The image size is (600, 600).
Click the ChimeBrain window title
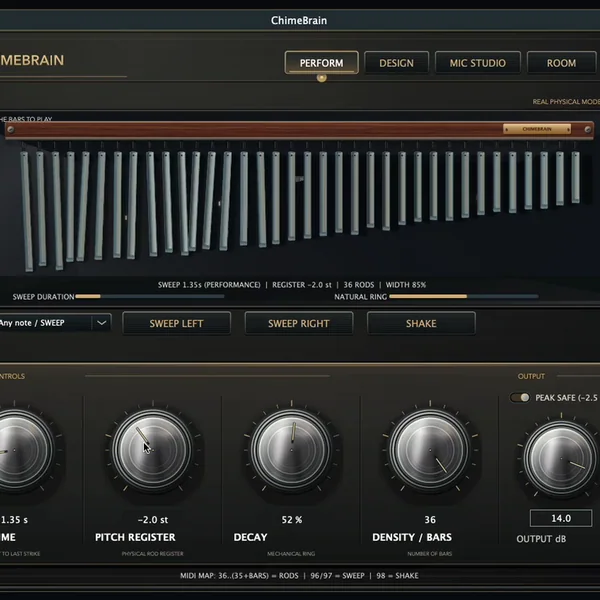(x=299, y=20)
